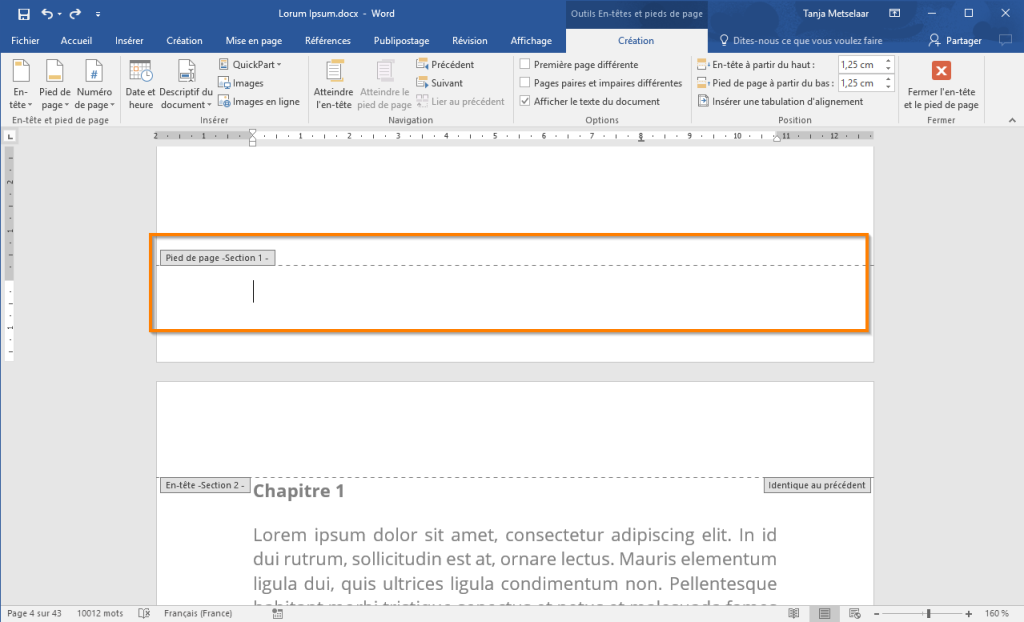Viewport: 1024px width, 622px height.
Task: Click Insérer une tabulation d'alignement
Action: coord(780,101)
